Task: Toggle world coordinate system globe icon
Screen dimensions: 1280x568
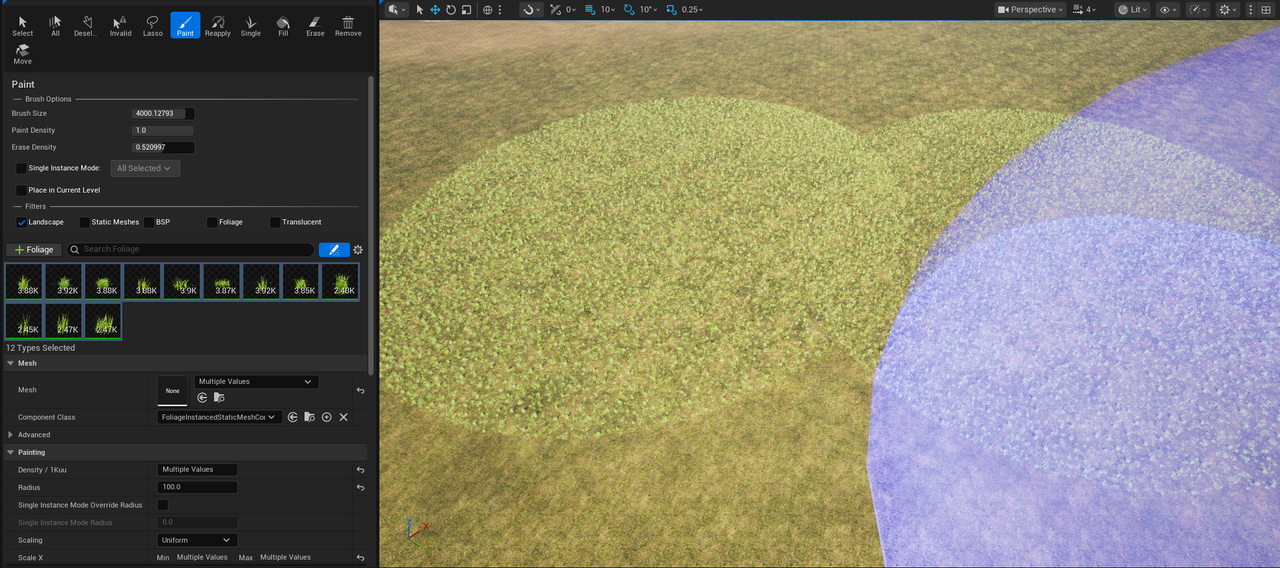Action: [488, 9]
